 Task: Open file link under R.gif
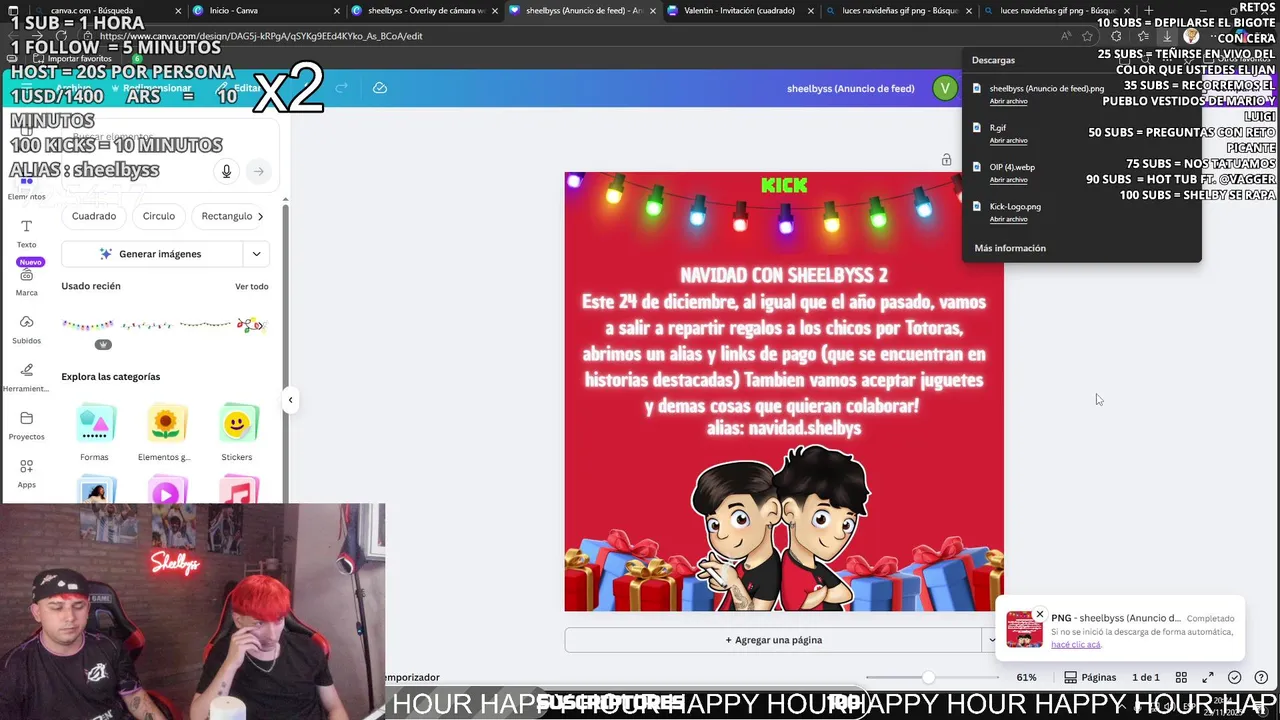1008,141
